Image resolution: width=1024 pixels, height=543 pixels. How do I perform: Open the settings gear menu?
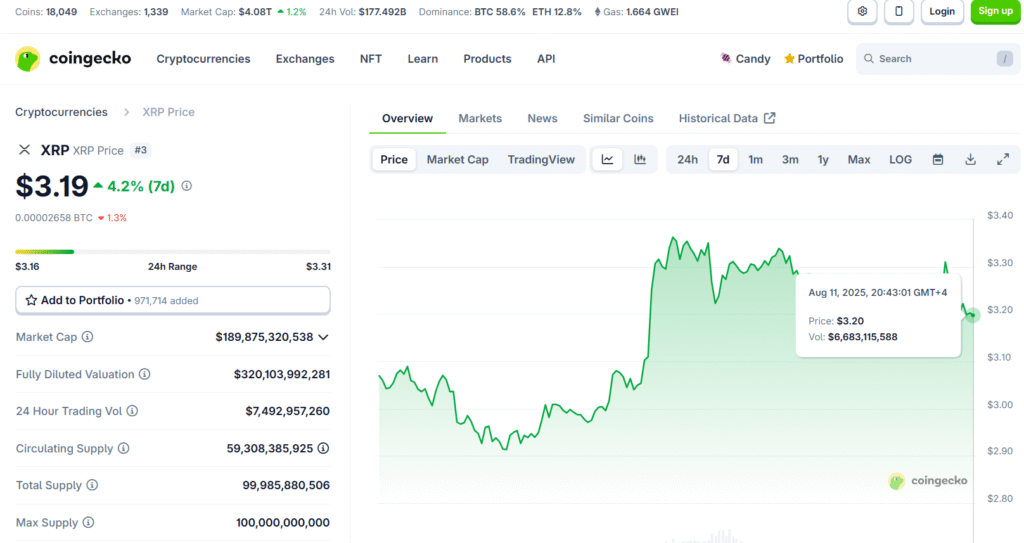(x=862, y=11)
